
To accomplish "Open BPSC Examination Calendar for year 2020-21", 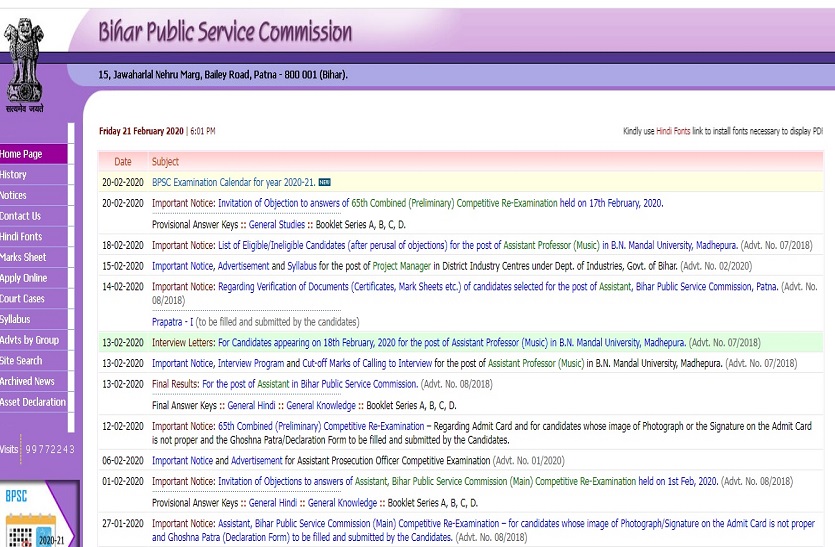I will pos(234,183).
